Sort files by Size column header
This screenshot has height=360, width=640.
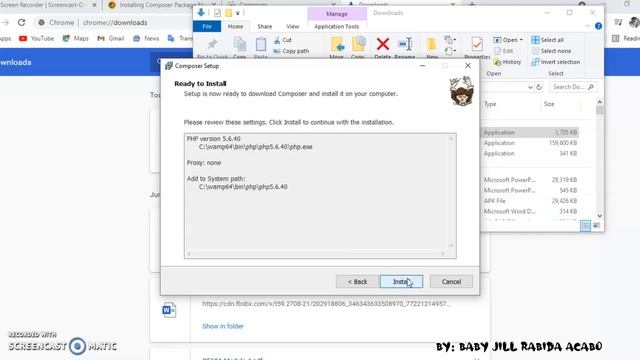coord(549,104)
